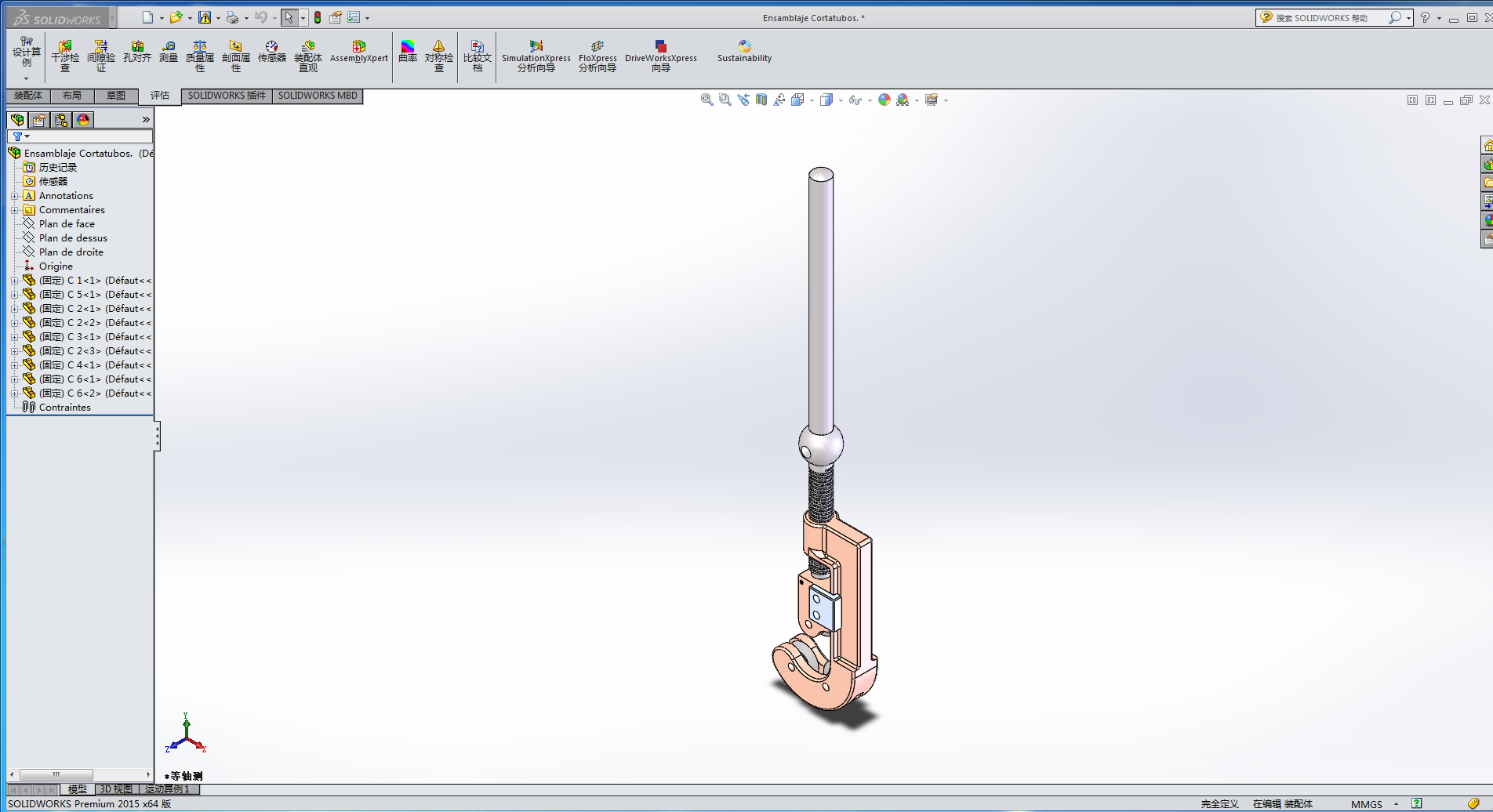Screen dimensions: 1493x812
Task: Open the ConfigurationManager panel tab
Action: click(x=61, y=120)
